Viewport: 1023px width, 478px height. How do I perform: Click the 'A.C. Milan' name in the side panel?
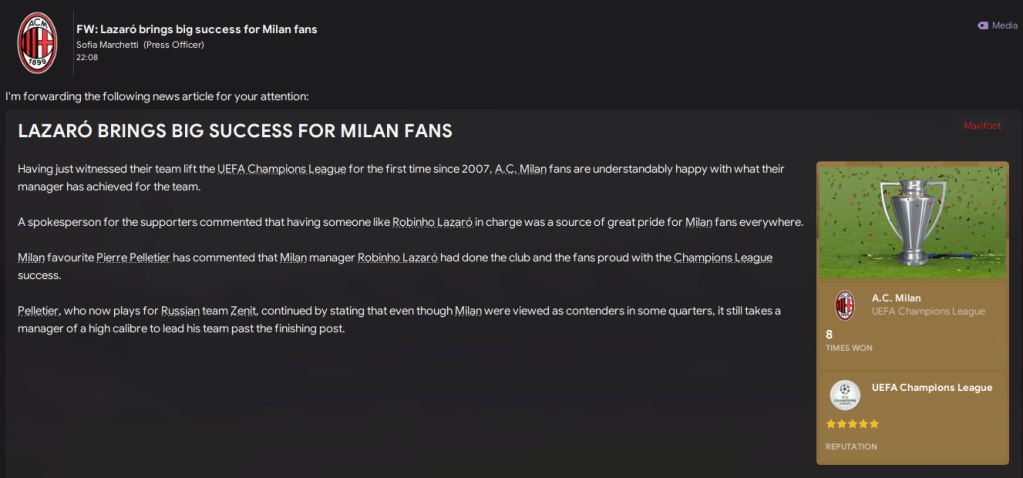pos(897,297)
